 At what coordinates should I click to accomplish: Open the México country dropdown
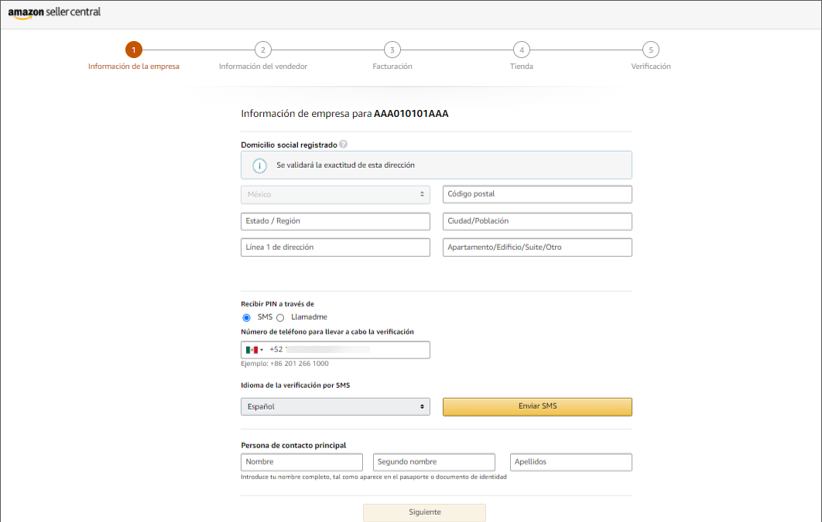click(336, 194)
